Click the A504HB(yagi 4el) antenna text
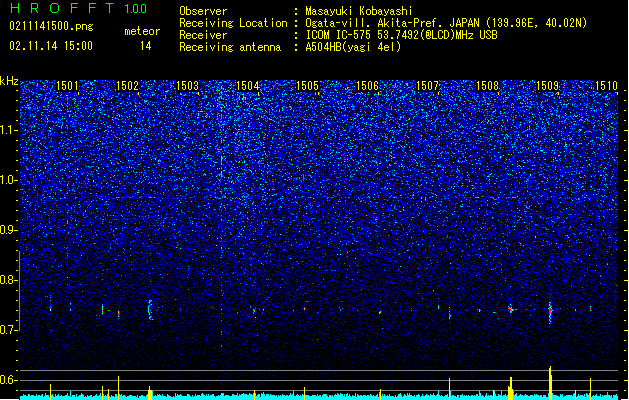This screenshot has width=629, height=400. point(353,47)
